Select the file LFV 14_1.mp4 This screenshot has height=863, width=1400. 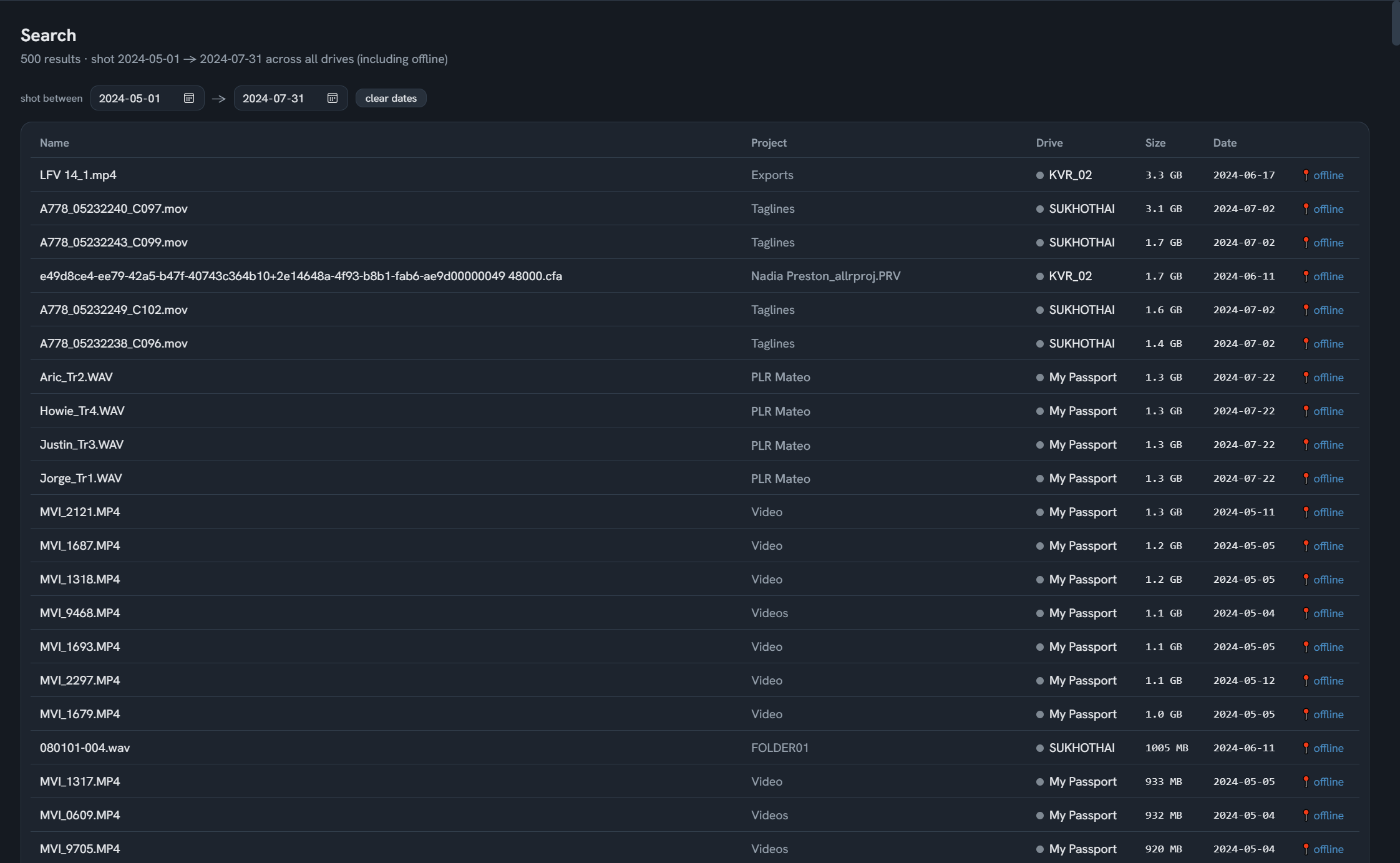78,175
